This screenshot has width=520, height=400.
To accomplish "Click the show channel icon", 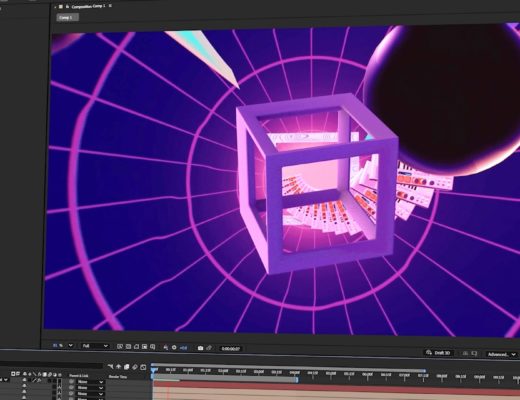I will click(166, 347).
